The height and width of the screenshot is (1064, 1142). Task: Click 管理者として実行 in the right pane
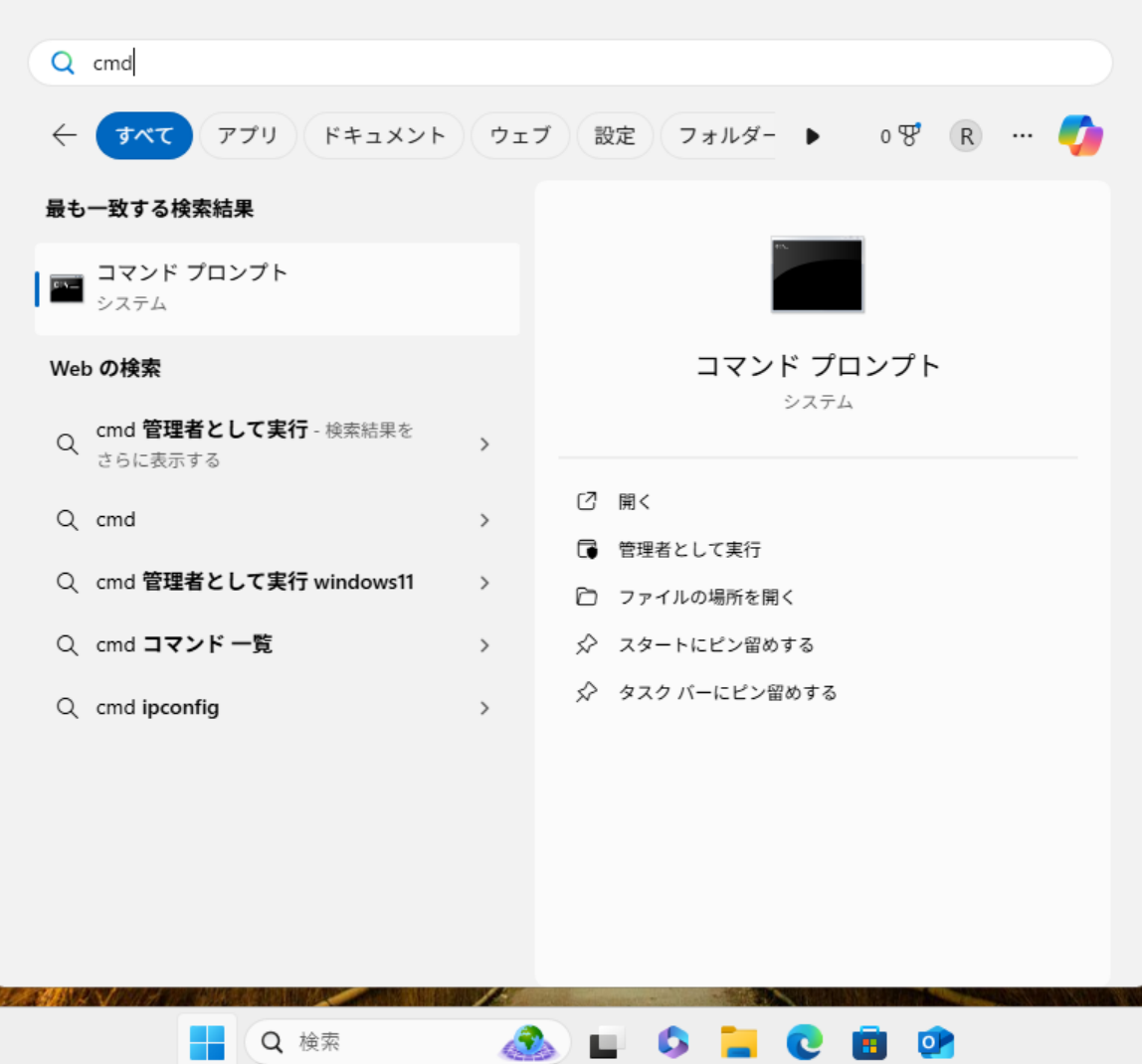[x=688, y=549]
